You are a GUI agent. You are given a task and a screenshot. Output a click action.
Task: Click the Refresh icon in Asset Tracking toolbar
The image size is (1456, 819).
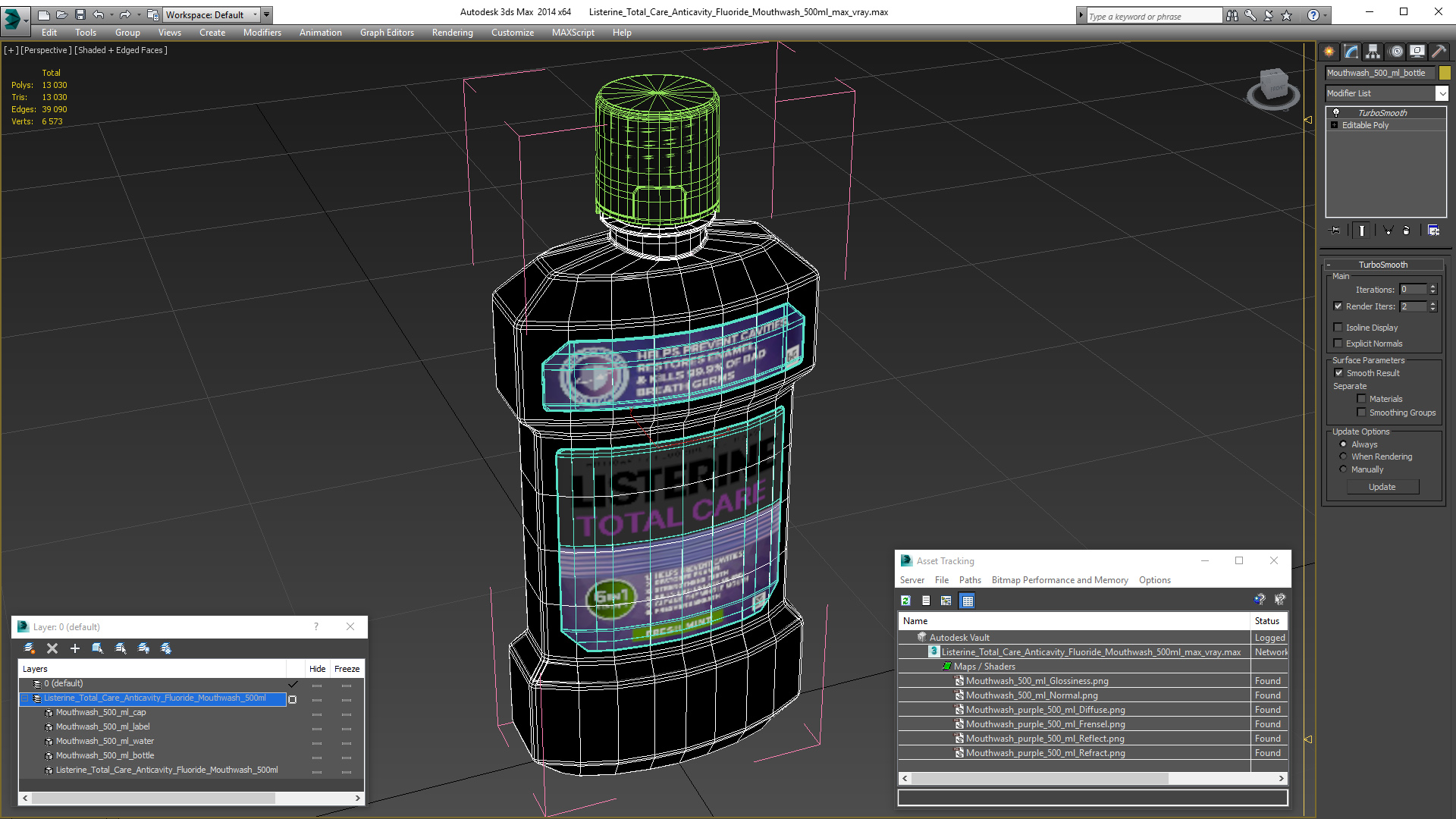(905, 601)
